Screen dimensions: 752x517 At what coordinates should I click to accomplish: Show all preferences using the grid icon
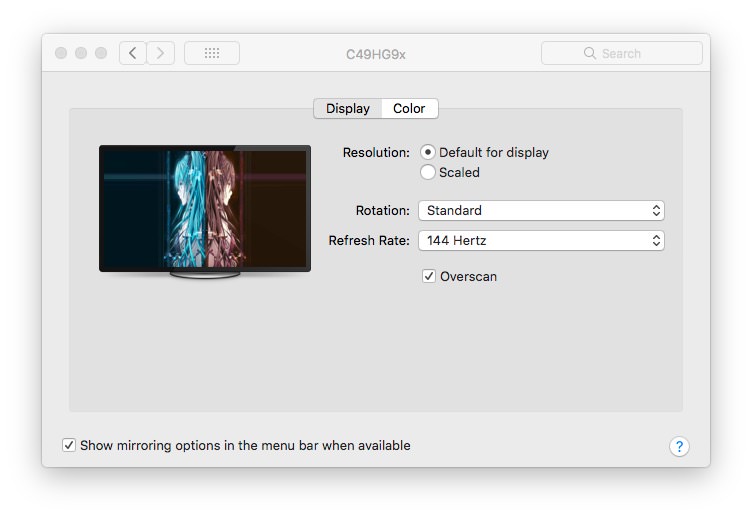coord(212,53)
